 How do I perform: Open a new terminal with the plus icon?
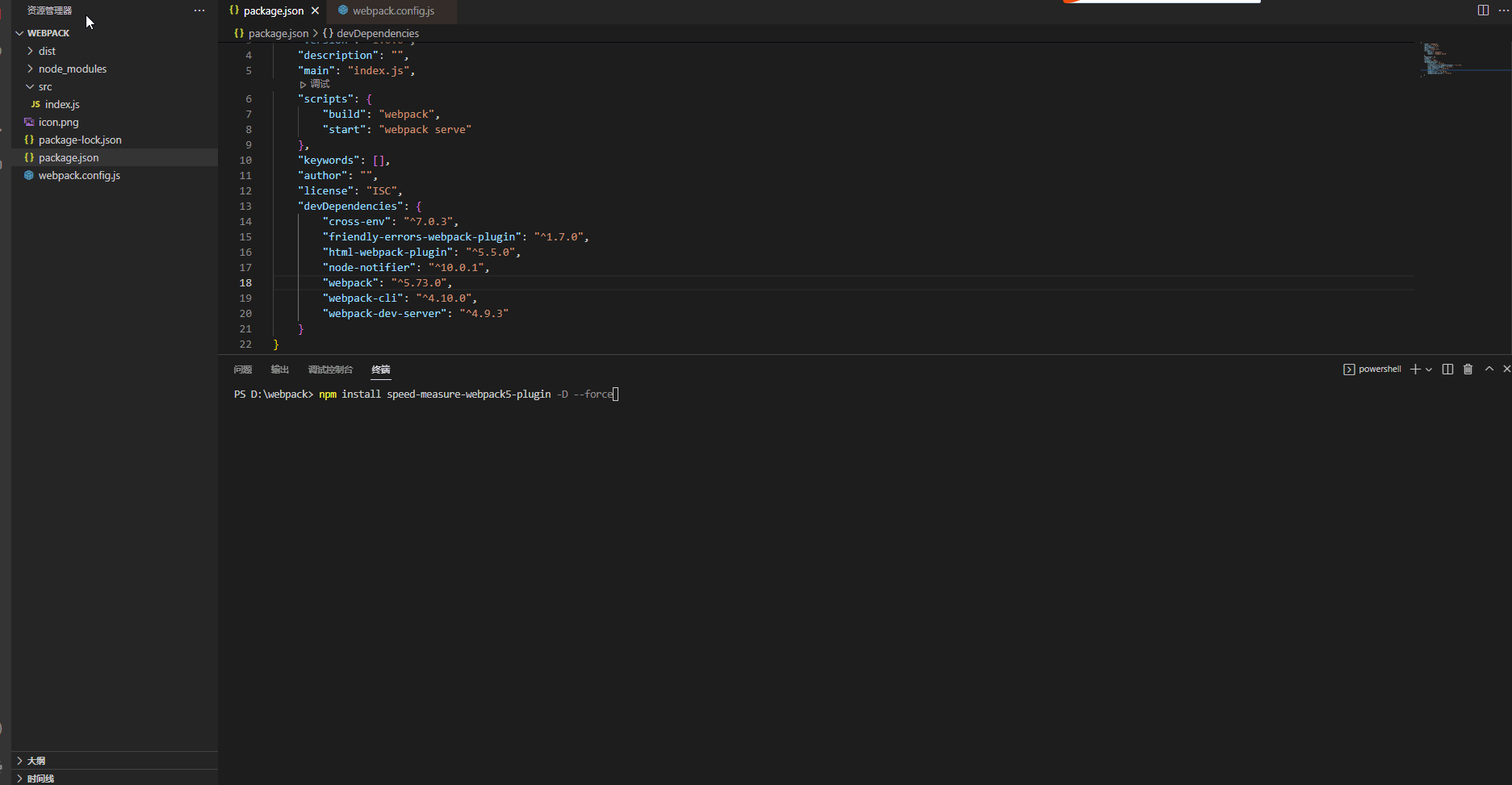[x=1414, y=369]
